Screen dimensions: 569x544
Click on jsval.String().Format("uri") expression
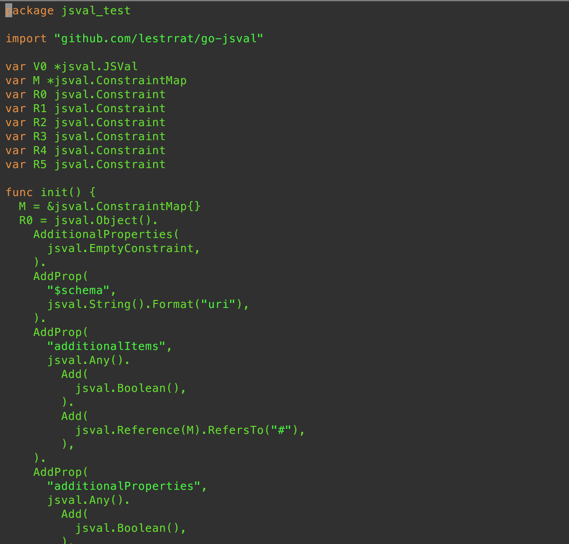click(145, 304)
